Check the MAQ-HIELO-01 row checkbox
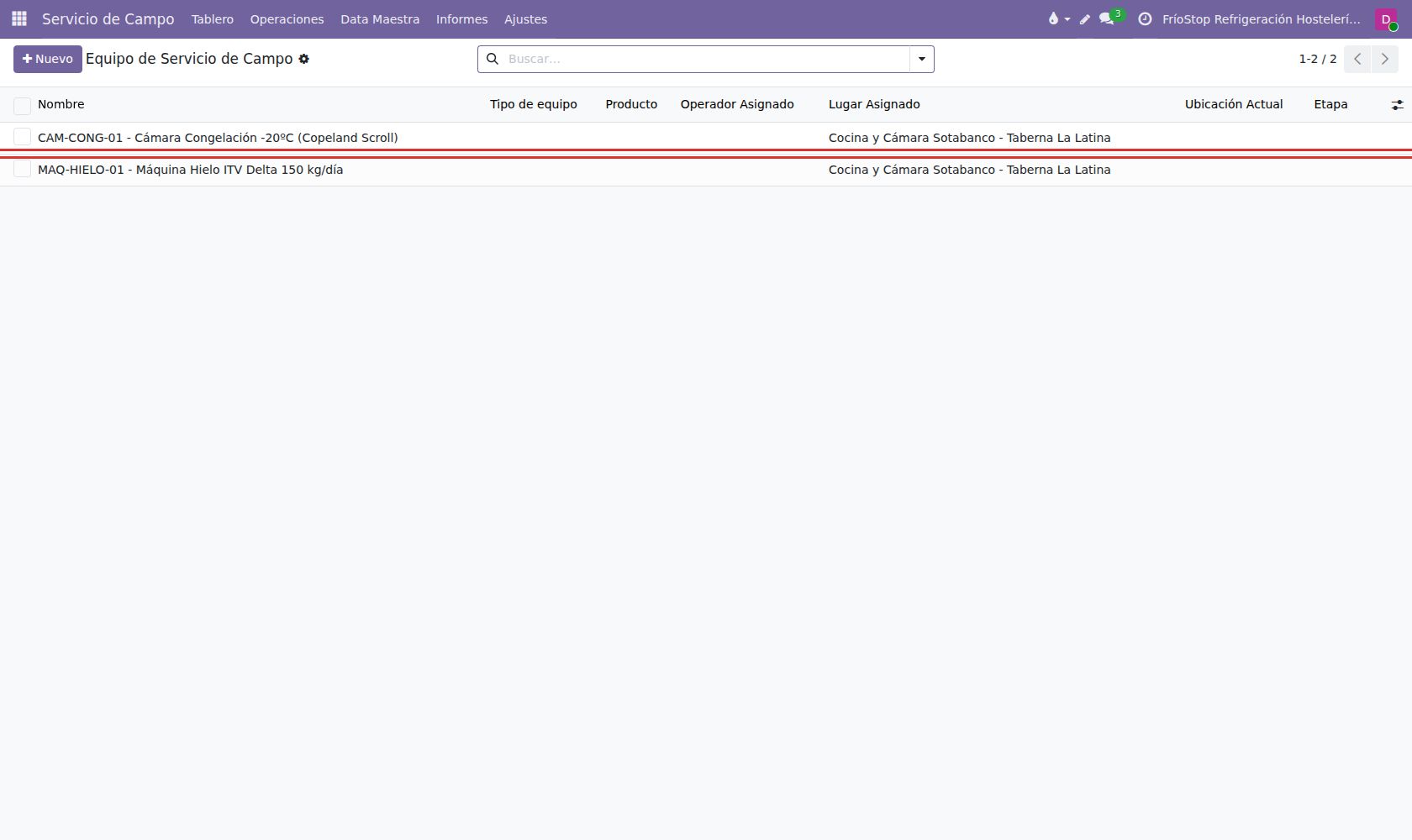The image size is (1412, 840). click(x=23, y=169)
